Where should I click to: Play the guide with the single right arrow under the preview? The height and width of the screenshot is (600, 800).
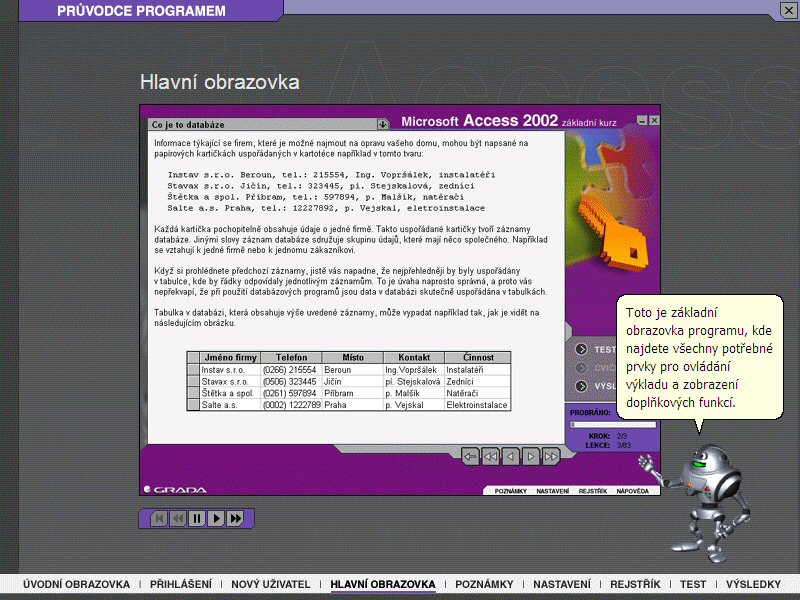[216, 519]
